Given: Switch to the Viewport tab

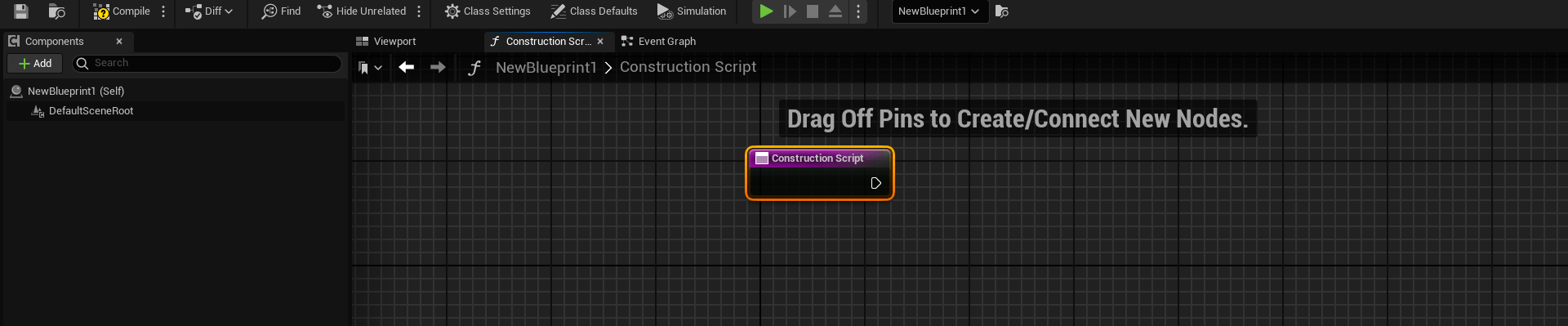Looking at the screenshot, I should [x=386, y=42].
